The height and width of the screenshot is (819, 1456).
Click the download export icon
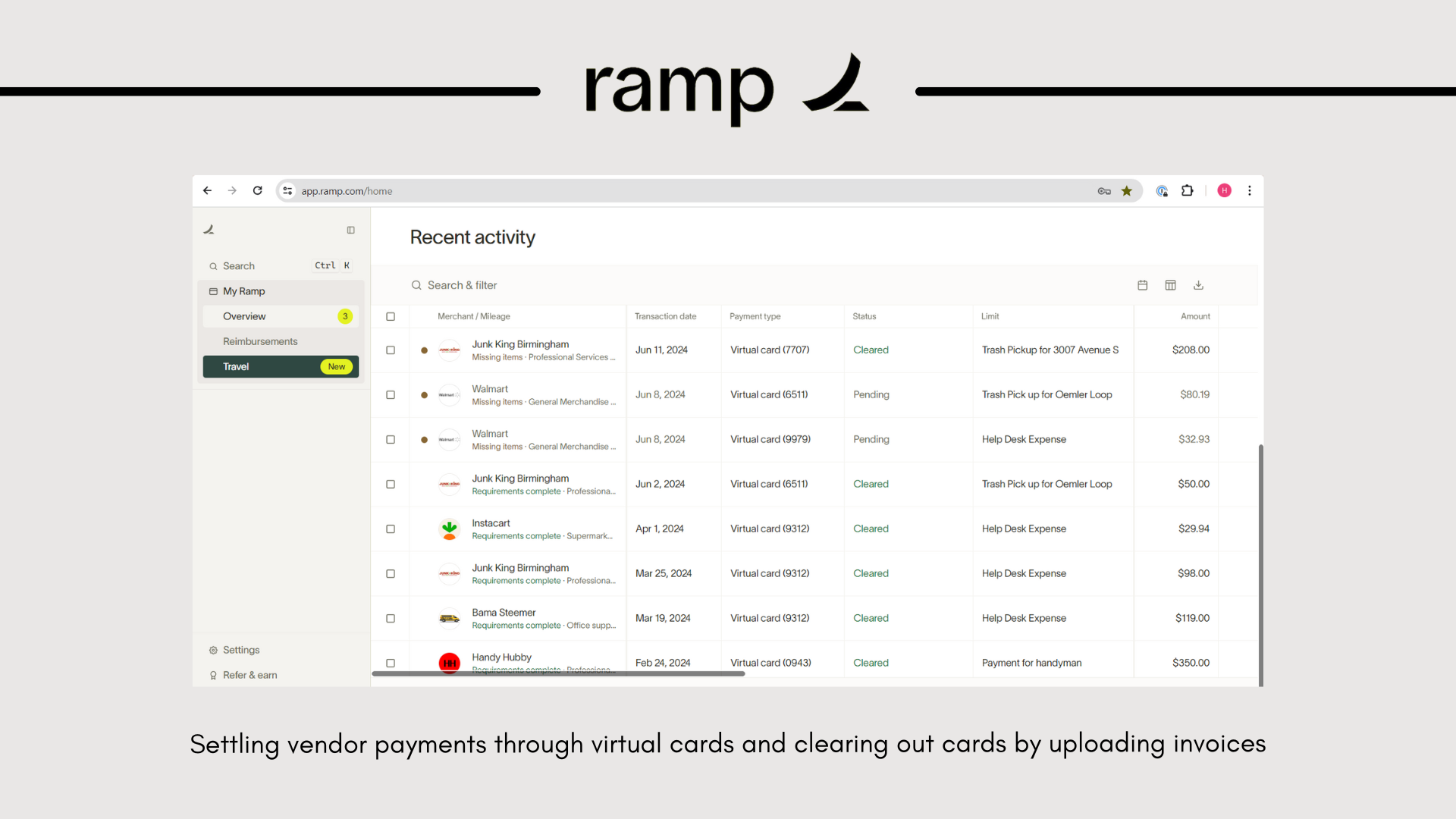[1198, 285]
